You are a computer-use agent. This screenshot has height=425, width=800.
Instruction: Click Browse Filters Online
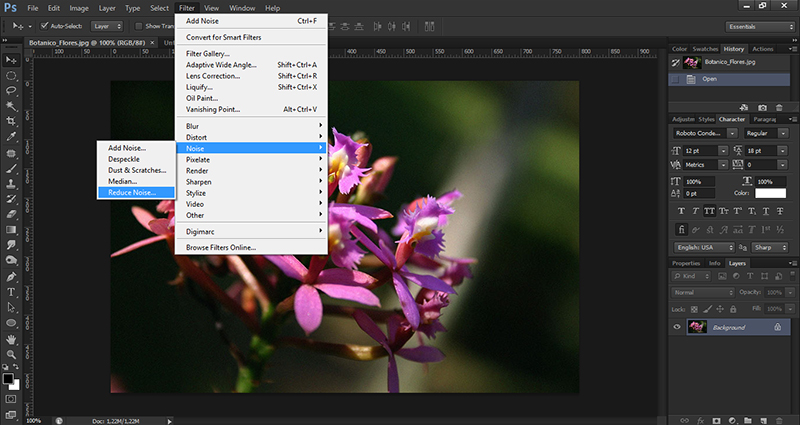tap(221, 246)
